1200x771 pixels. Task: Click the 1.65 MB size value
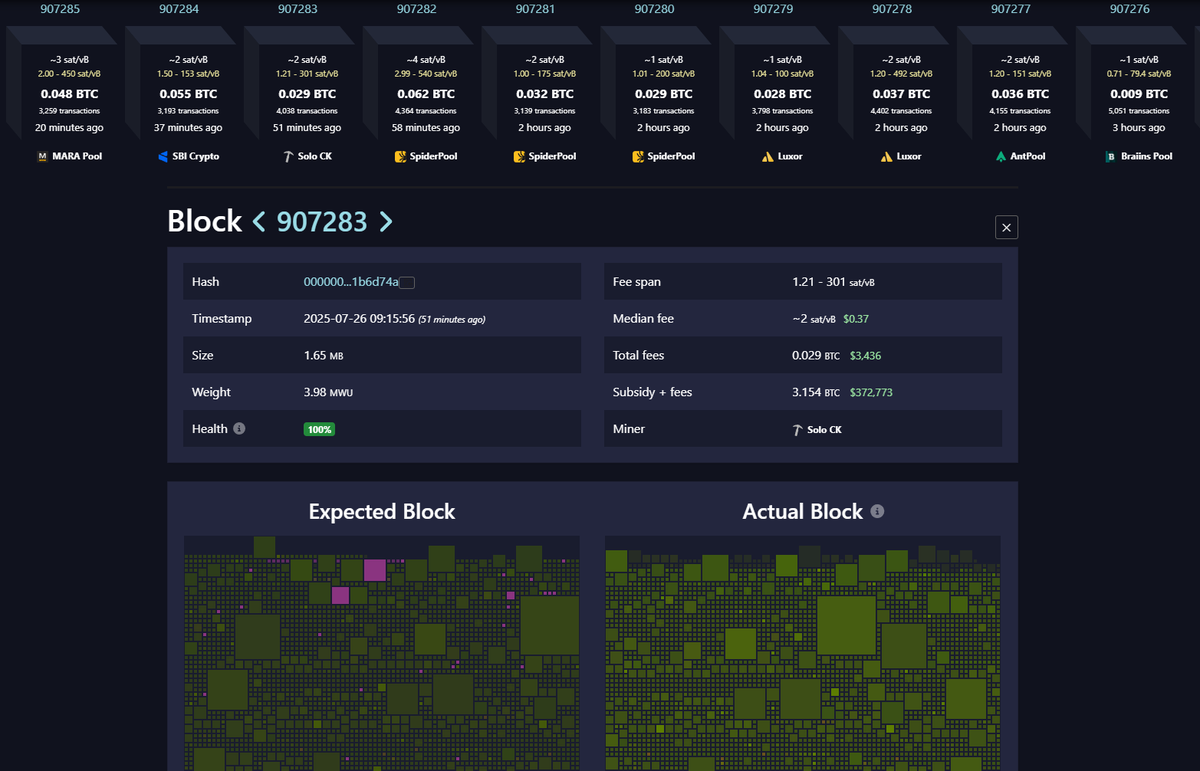[323, 355]
